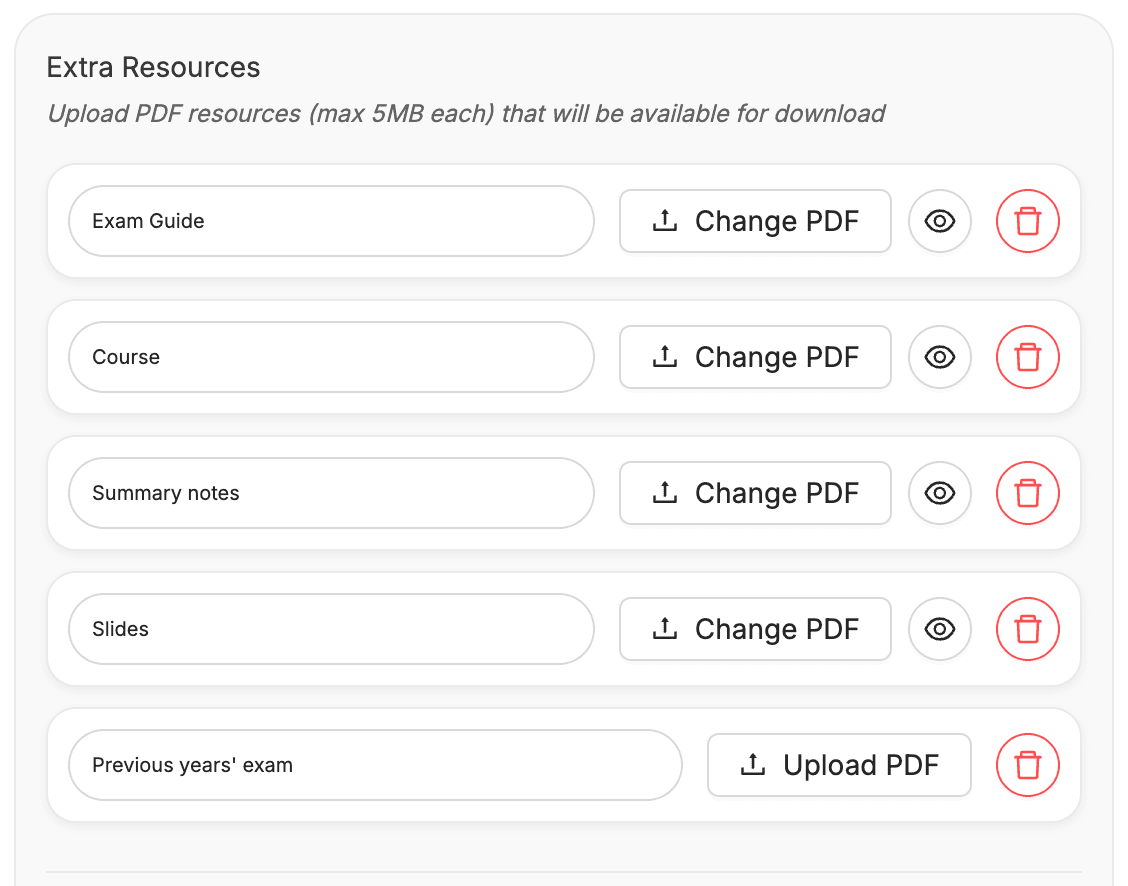Select the Course name input field
Image resolution: width=1128 pixels, height=886 pixels.
pos(330,357)
